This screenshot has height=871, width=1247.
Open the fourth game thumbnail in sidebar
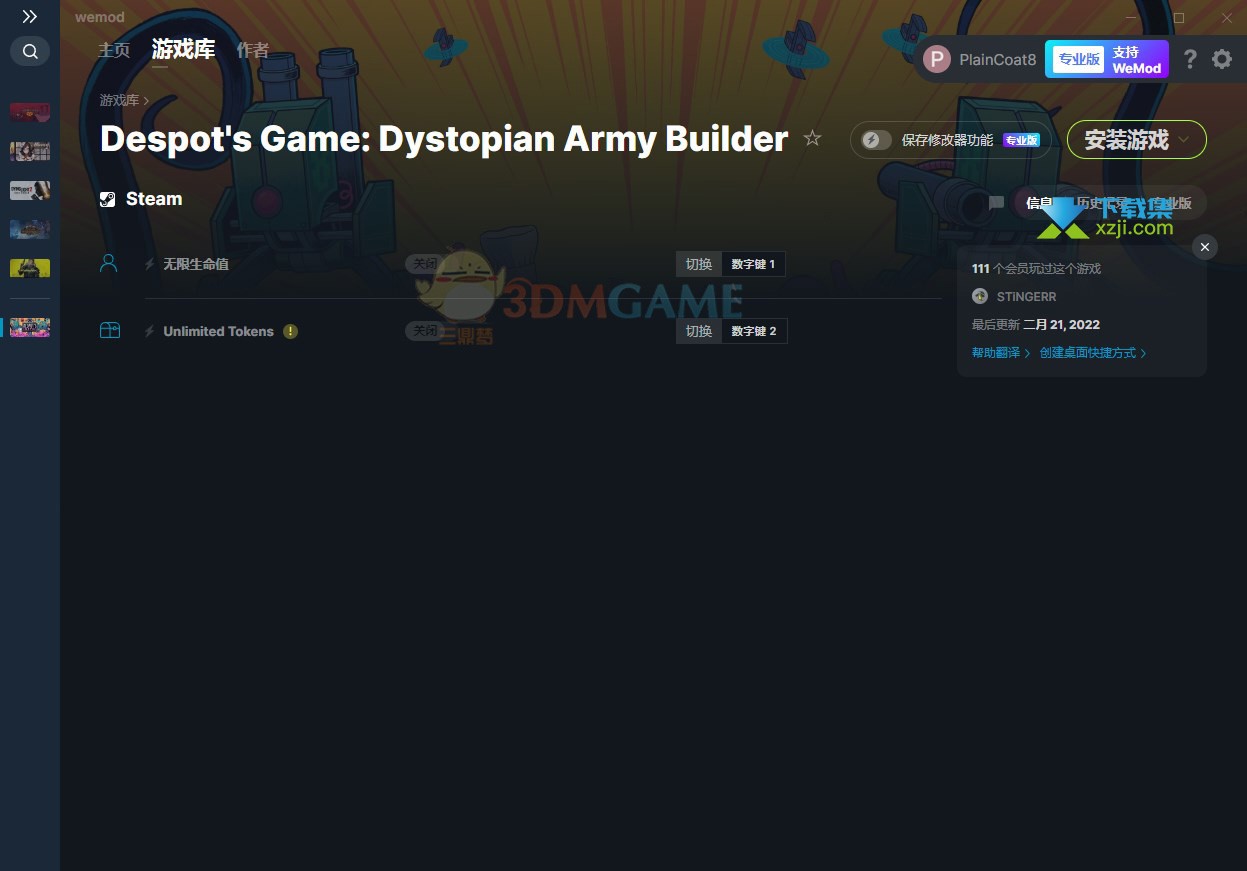pos(30,229)
